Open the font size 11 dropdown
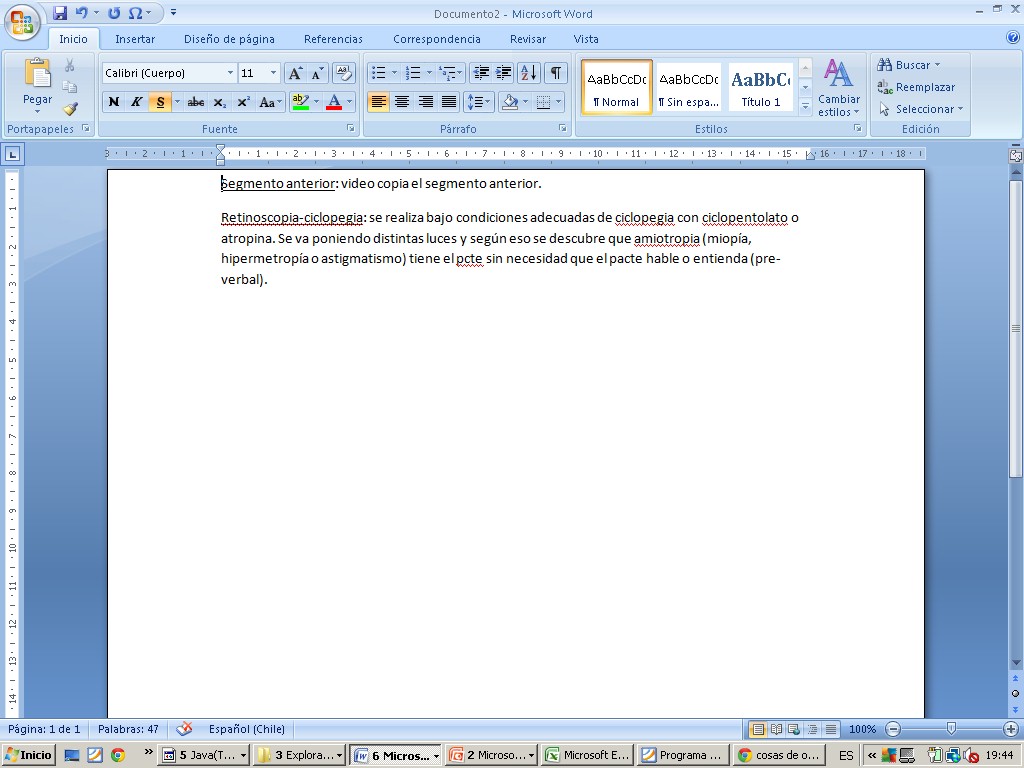 click(273, 73)
